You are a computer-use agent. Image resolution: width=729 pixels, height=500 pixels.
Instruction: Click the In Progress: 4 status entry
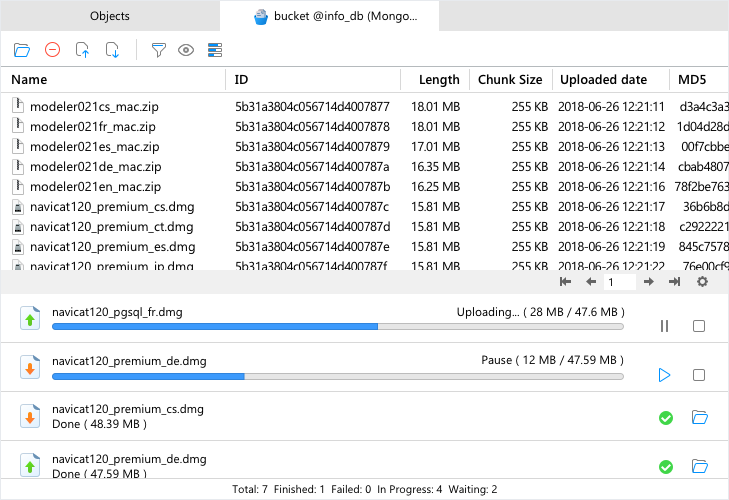click(x=409, y=489)
